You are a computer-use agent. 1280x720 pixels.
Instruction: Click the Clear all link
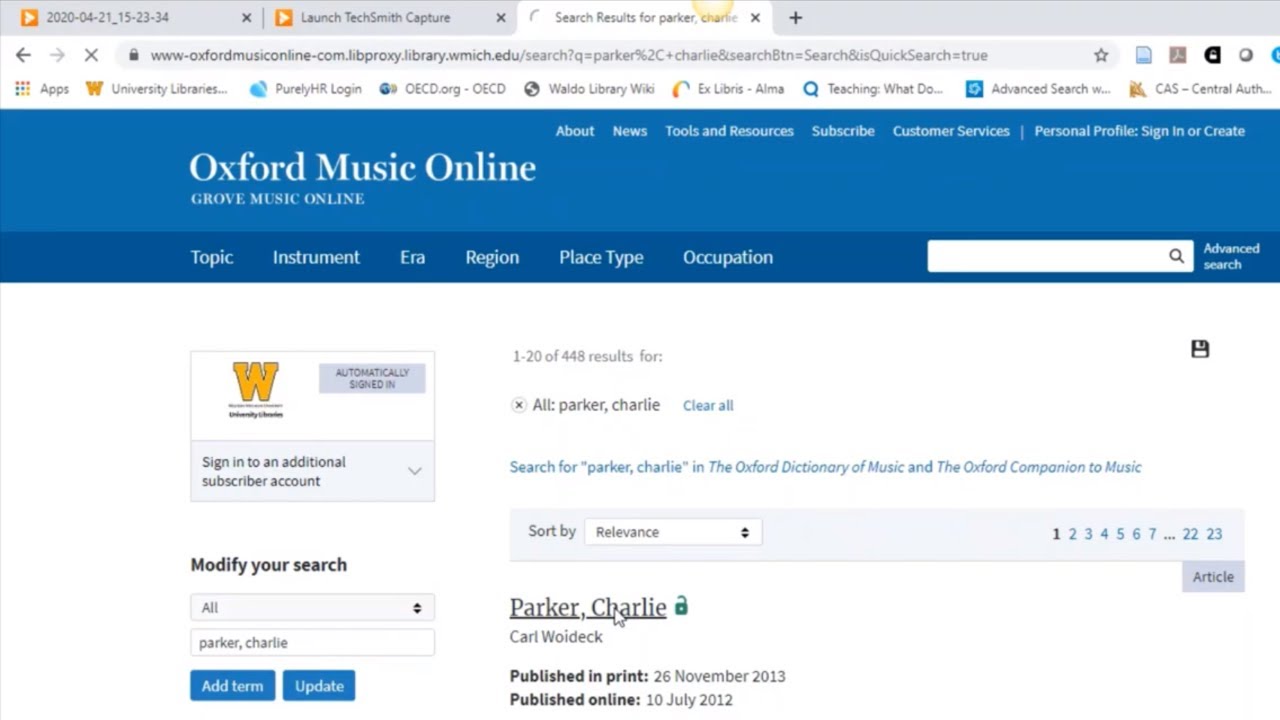pyautogui.click(x=708, y=405)
